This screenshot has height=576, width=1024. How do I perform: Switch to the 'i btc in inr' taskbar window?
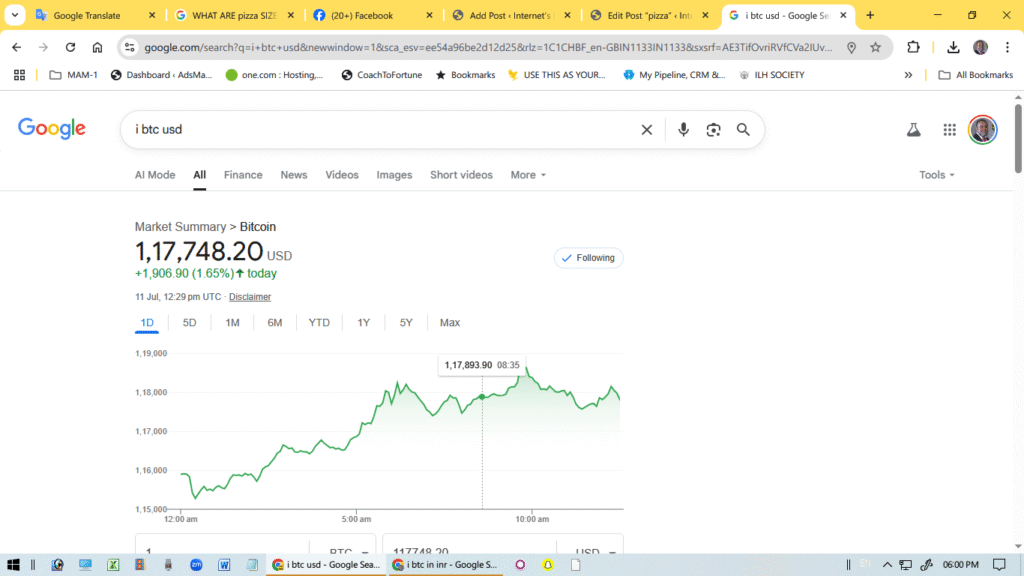point(445,565)
